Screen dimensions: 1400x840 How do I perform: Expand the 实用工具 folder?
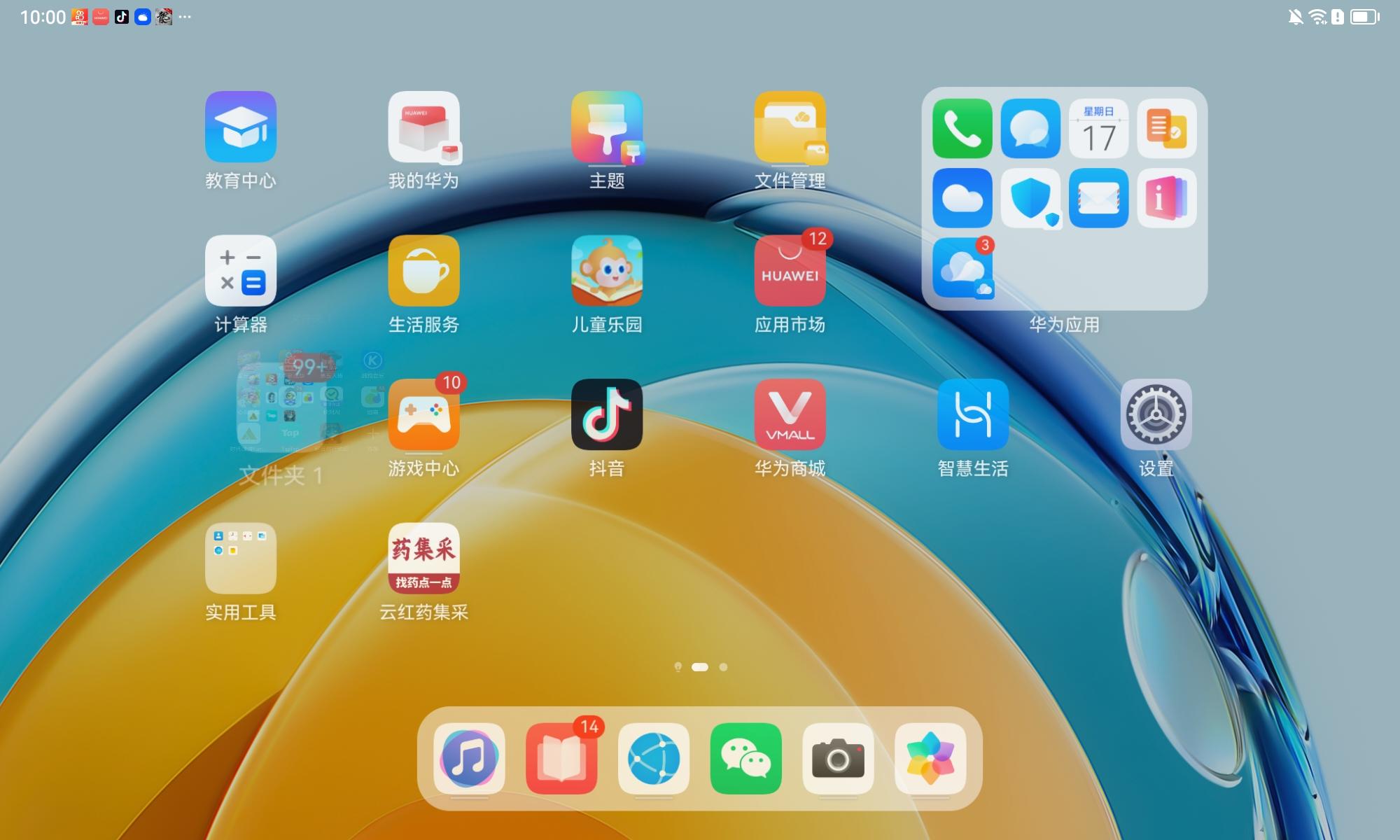[x=241, y=559]
